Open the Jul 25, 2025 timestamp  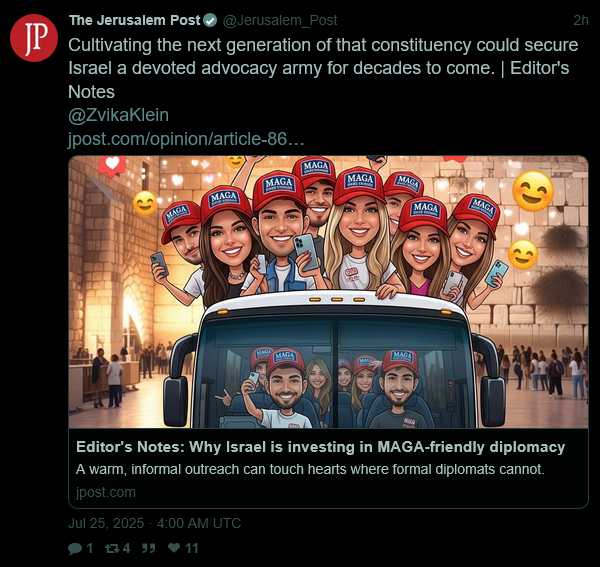click(x=155, y=523)
